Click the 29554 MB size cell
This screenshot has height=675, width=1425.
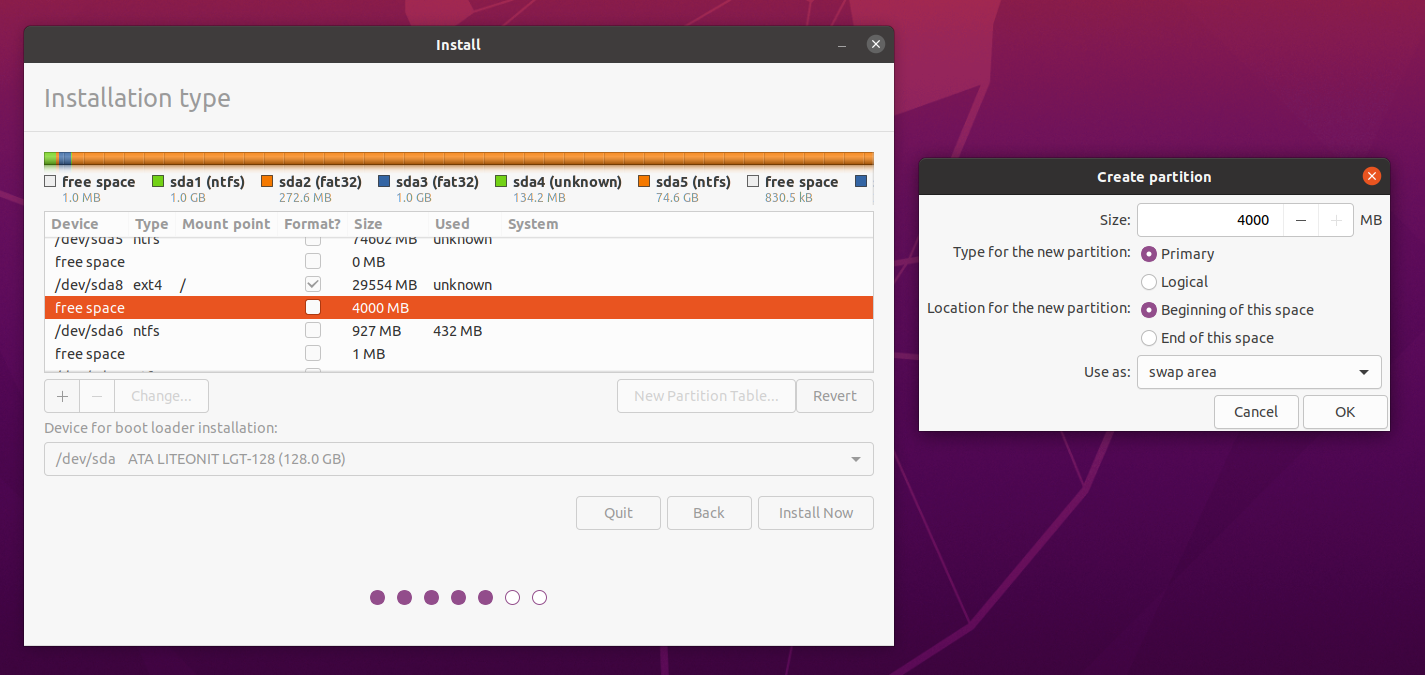click(x=384, y=285)
